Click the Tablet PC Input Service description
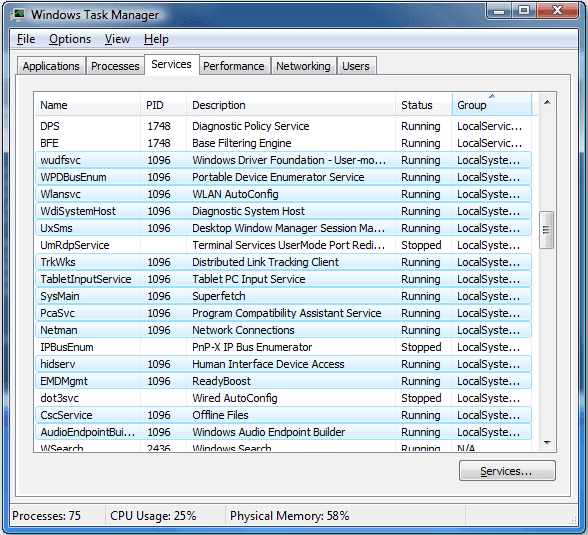588x535 pixels. [249, 279]
